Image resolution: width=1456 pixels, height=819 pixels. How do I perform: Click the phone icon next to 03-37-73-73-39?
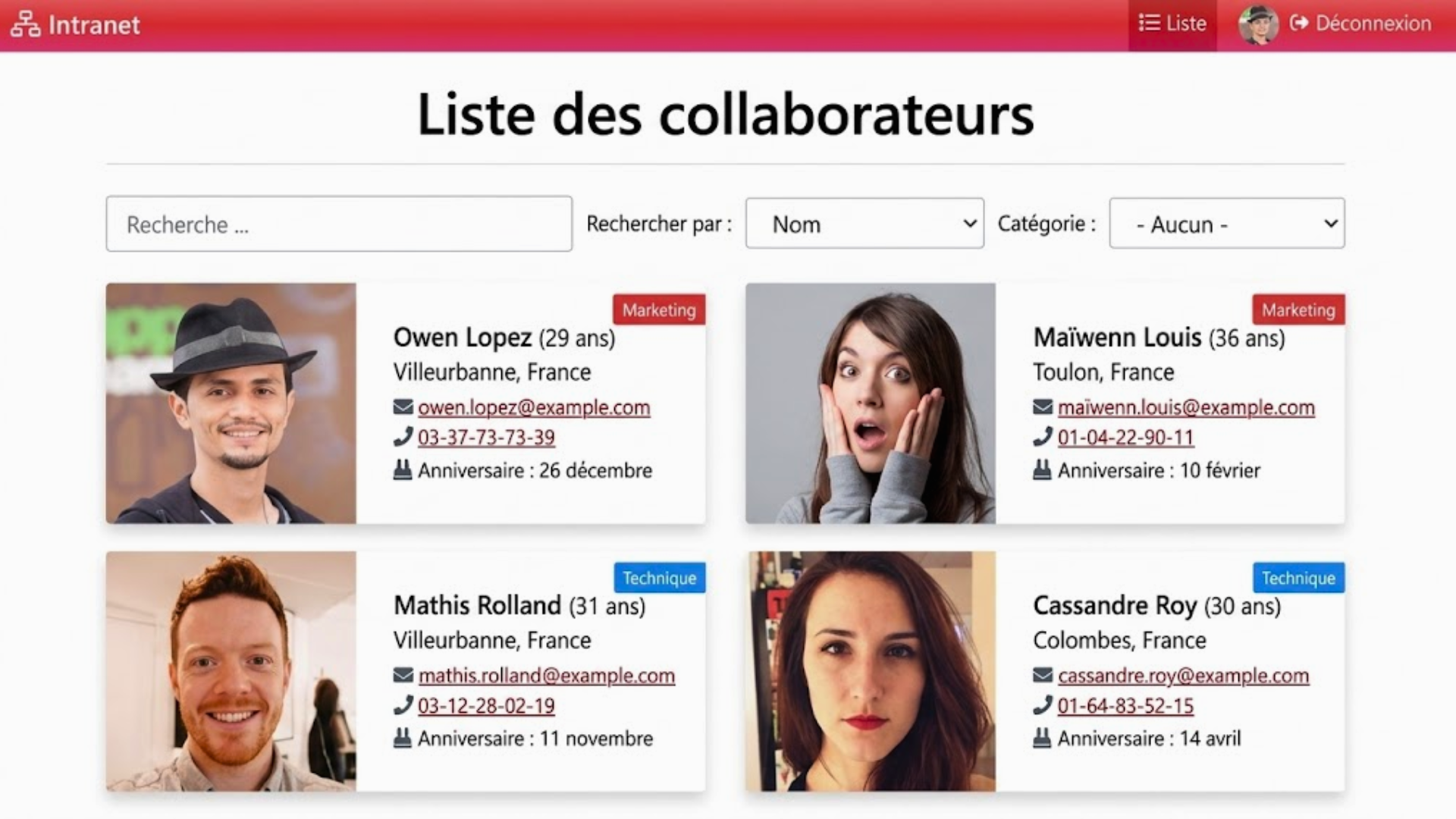(x=403, y=437)
